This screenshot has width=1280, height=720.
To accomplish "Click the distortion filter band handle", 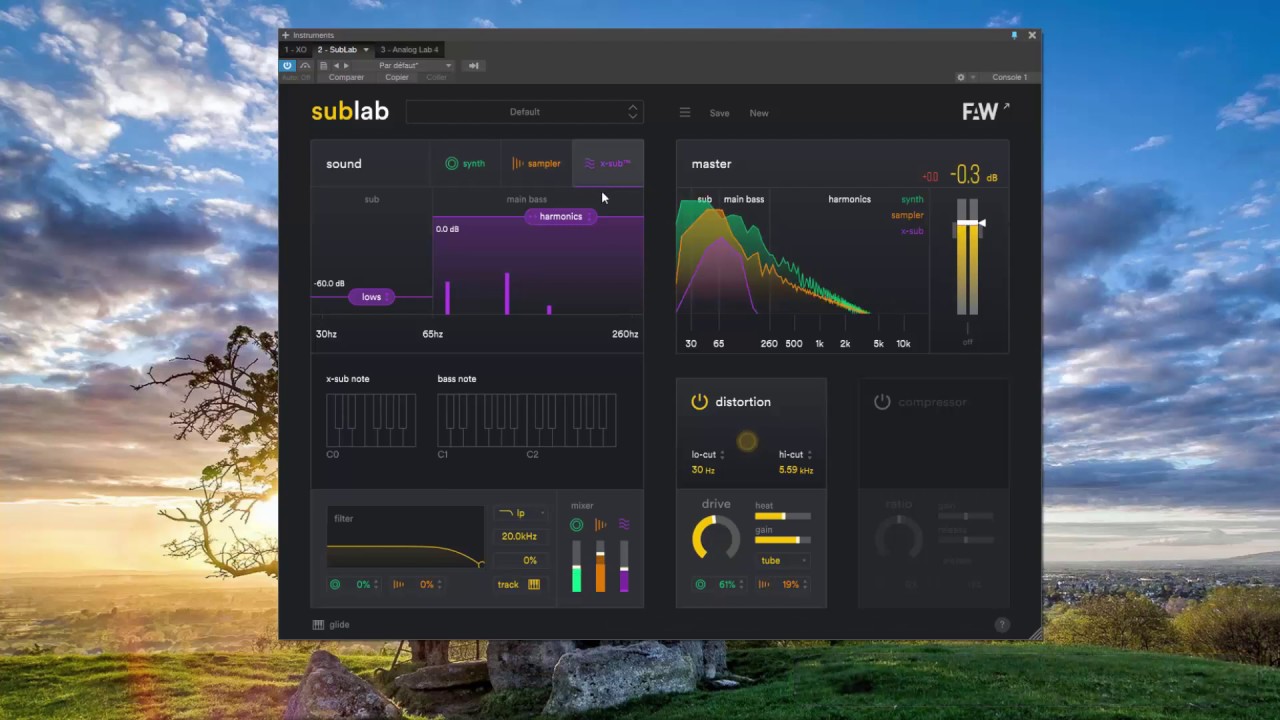I will (747, 441).
